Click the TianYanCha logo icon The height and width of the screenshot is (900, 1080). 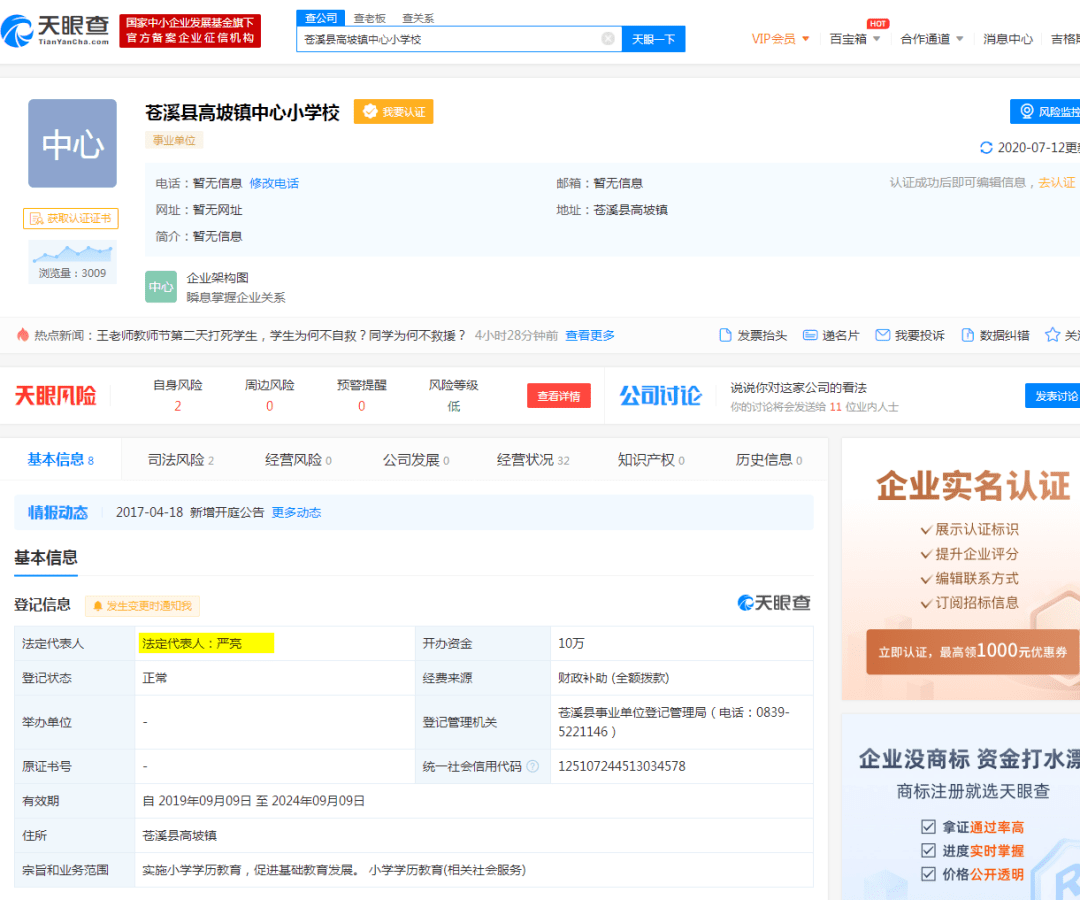pos(18,31)
